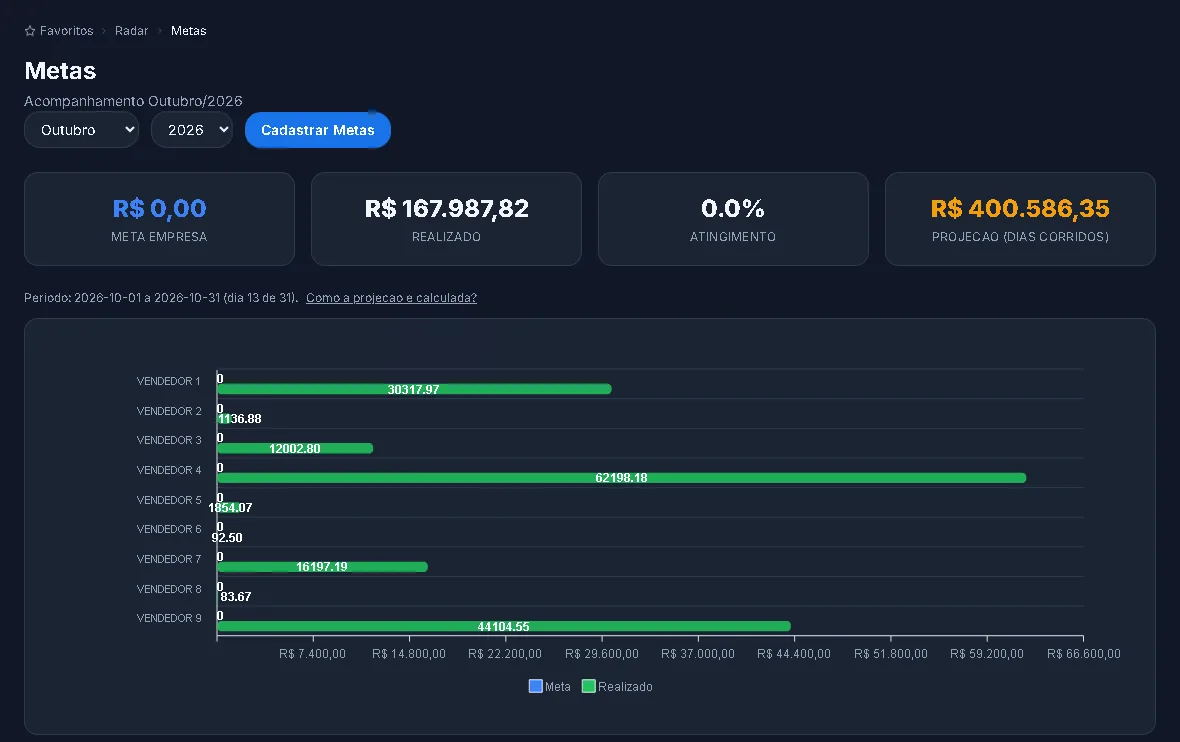Click the VENDEDOR 6 axis label

169,529
